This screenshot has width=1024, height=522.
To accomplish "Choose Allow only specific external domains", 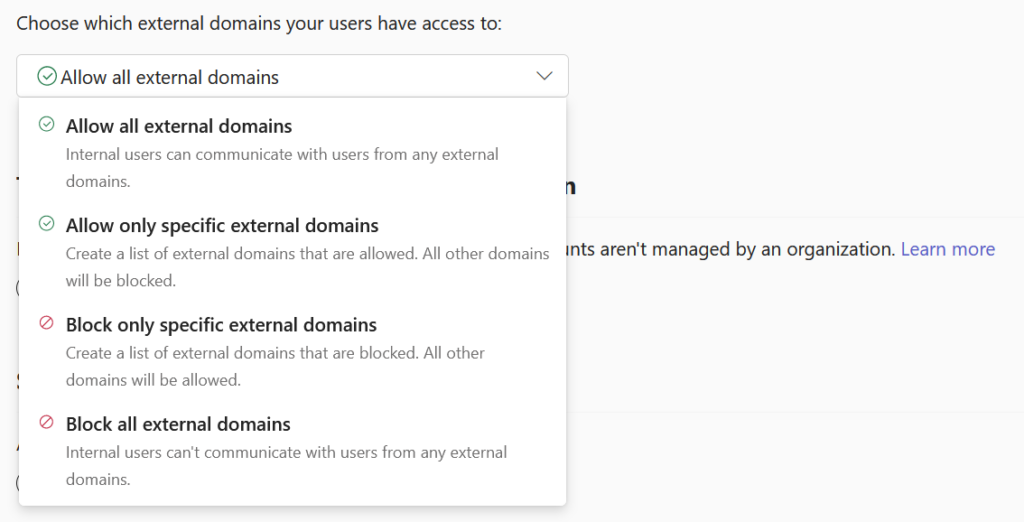I will click(x=222, y=225).
